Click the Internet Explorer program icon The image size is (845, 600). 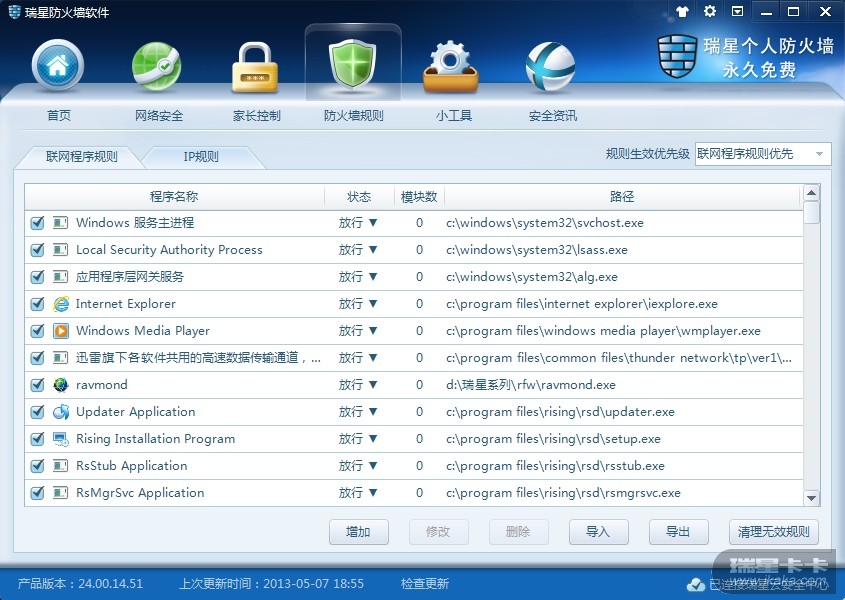[61, 304]
